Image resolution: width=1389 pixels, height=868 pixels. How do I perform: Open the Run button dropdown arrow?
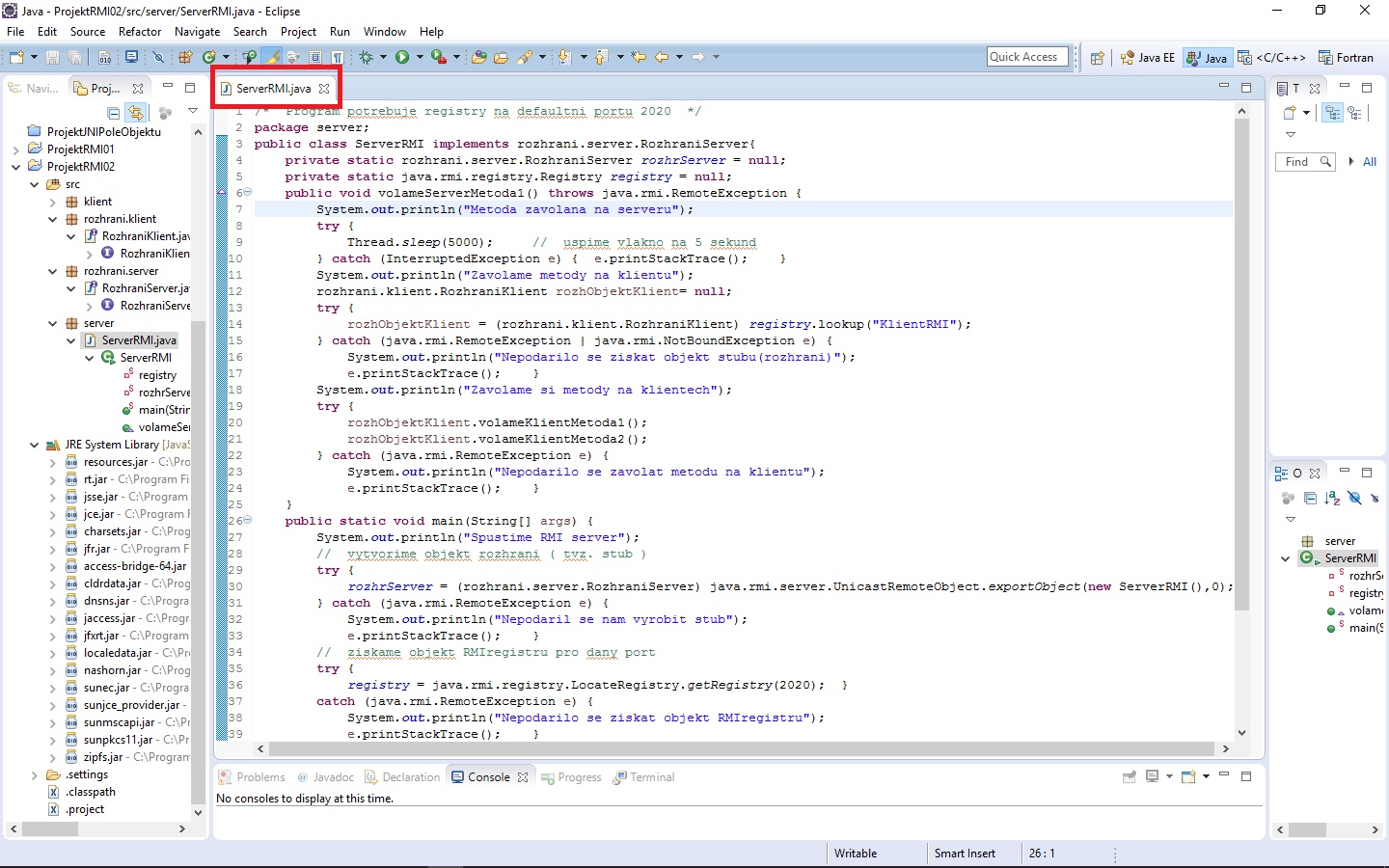[419, 57]
